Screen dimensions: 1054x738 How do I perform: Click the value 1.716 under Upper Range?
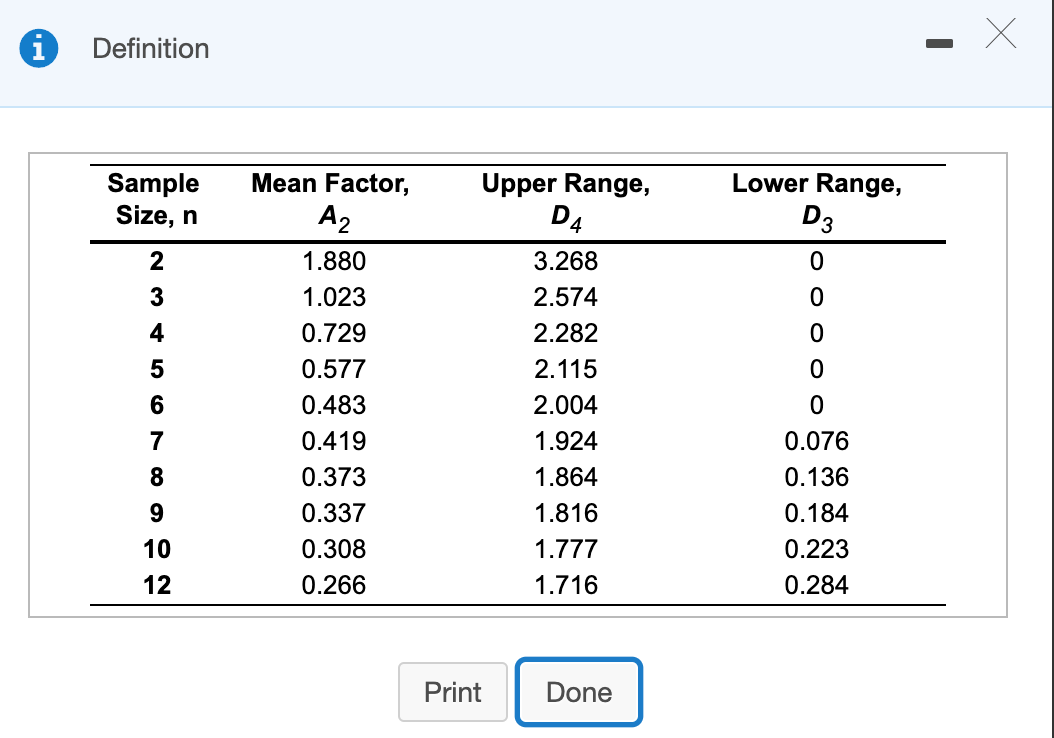tap(565, 585)
